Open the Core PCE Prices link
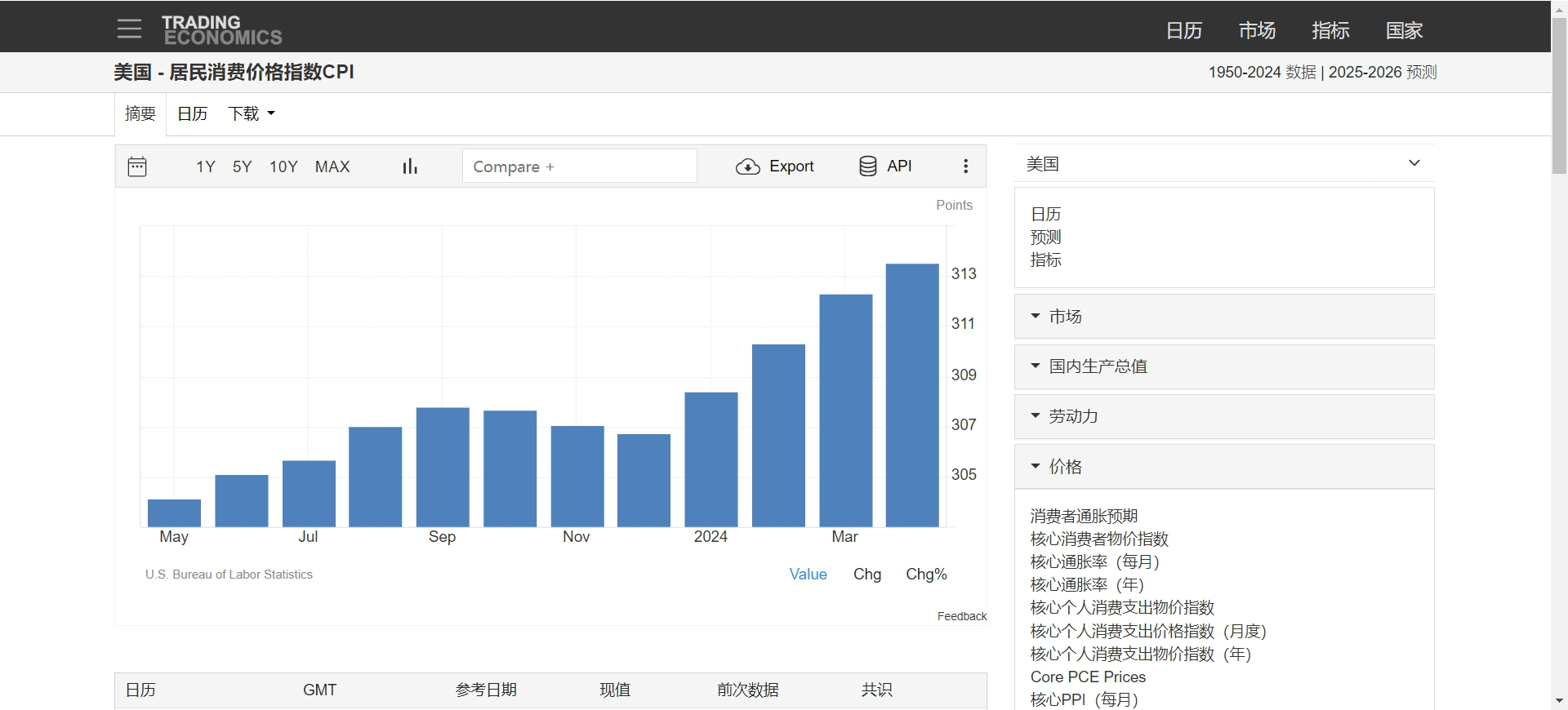 (1088, 677)
